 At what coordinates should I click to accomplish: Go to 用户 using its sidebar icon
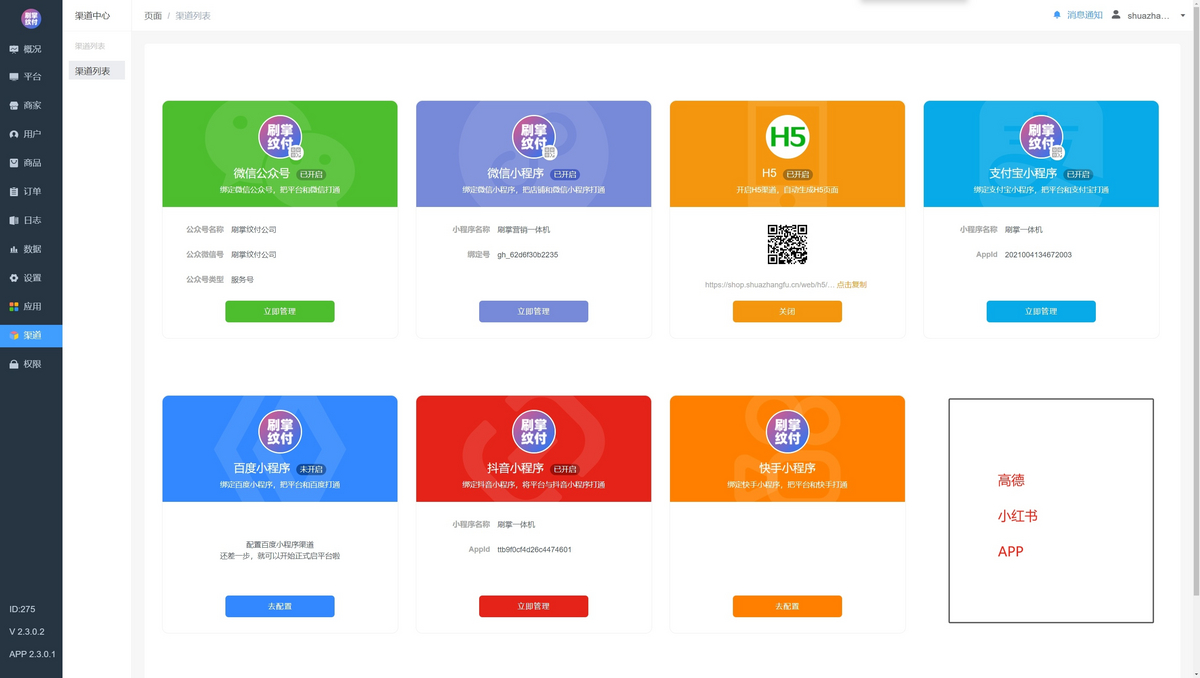click(x=14, y=134)
